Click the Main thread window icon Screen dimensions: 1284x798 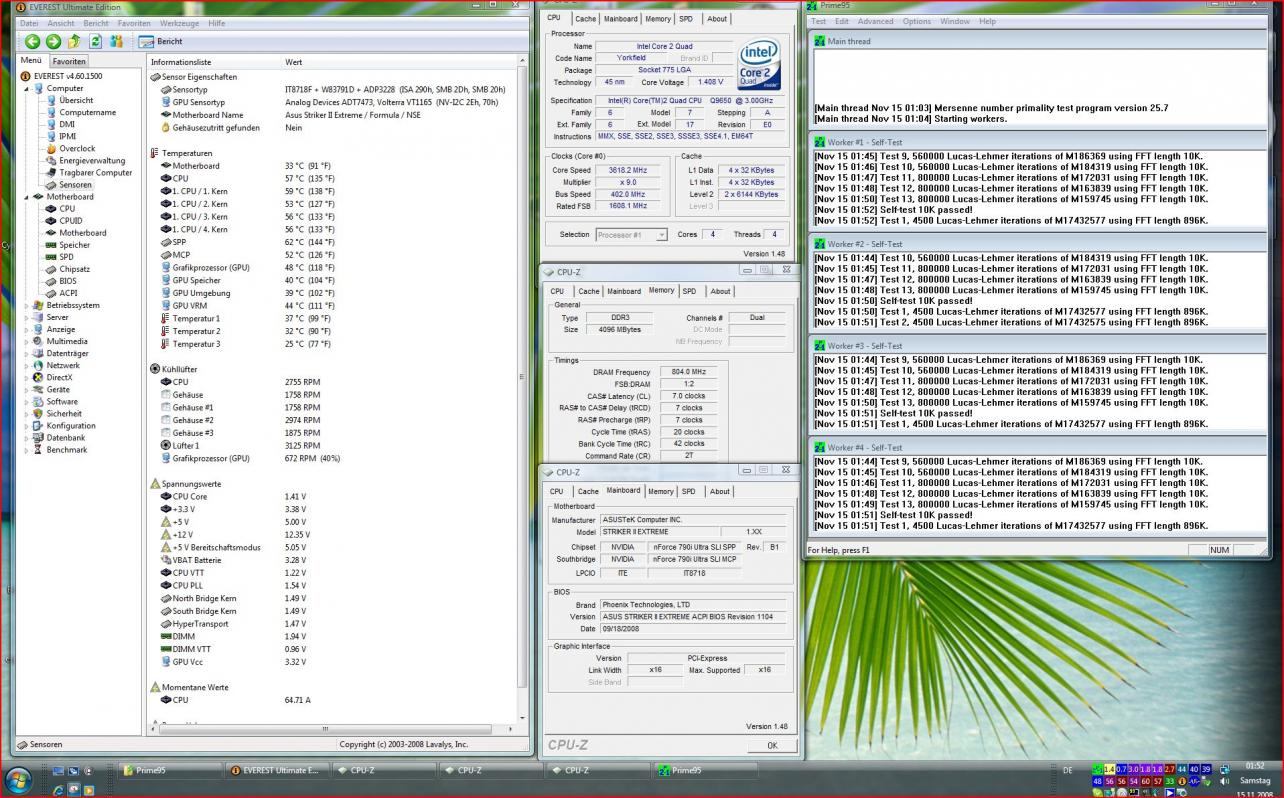click(820, 41)
